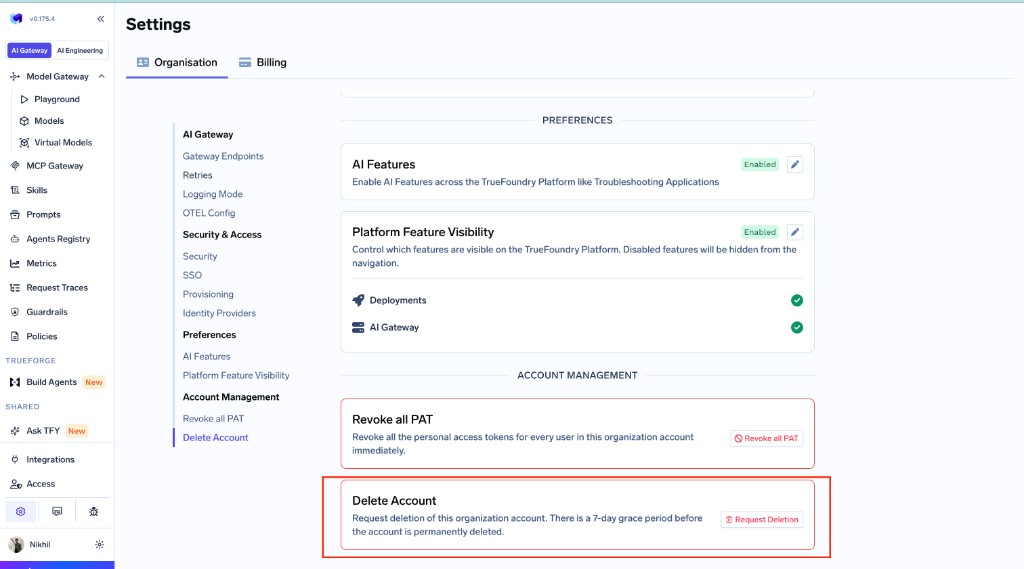The image size is (1024, 569).
Task: Open MCP Gateway
Action: tap(55, 166)
